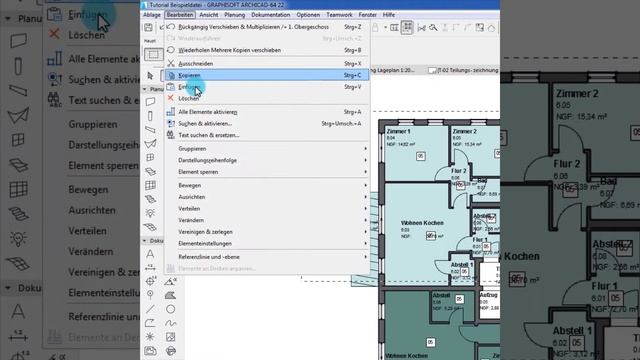Select the Hotspot tool in toolbox
The image size is (640, 360).
coord(150,337)
